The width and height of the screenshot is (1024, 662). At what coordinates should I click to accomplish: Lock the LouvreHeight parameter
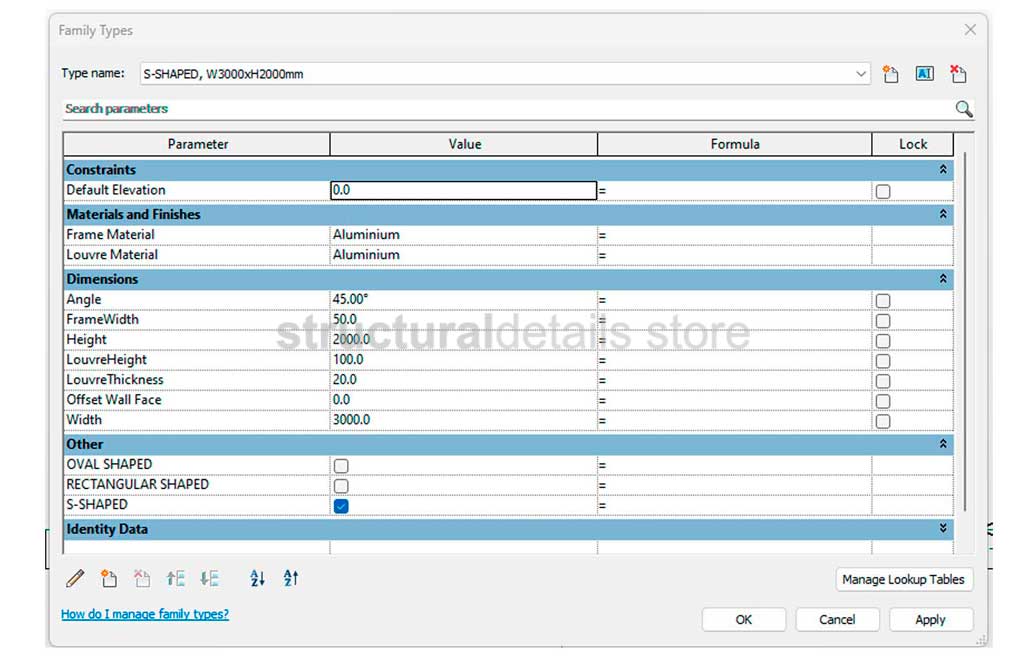pos(883,362)
